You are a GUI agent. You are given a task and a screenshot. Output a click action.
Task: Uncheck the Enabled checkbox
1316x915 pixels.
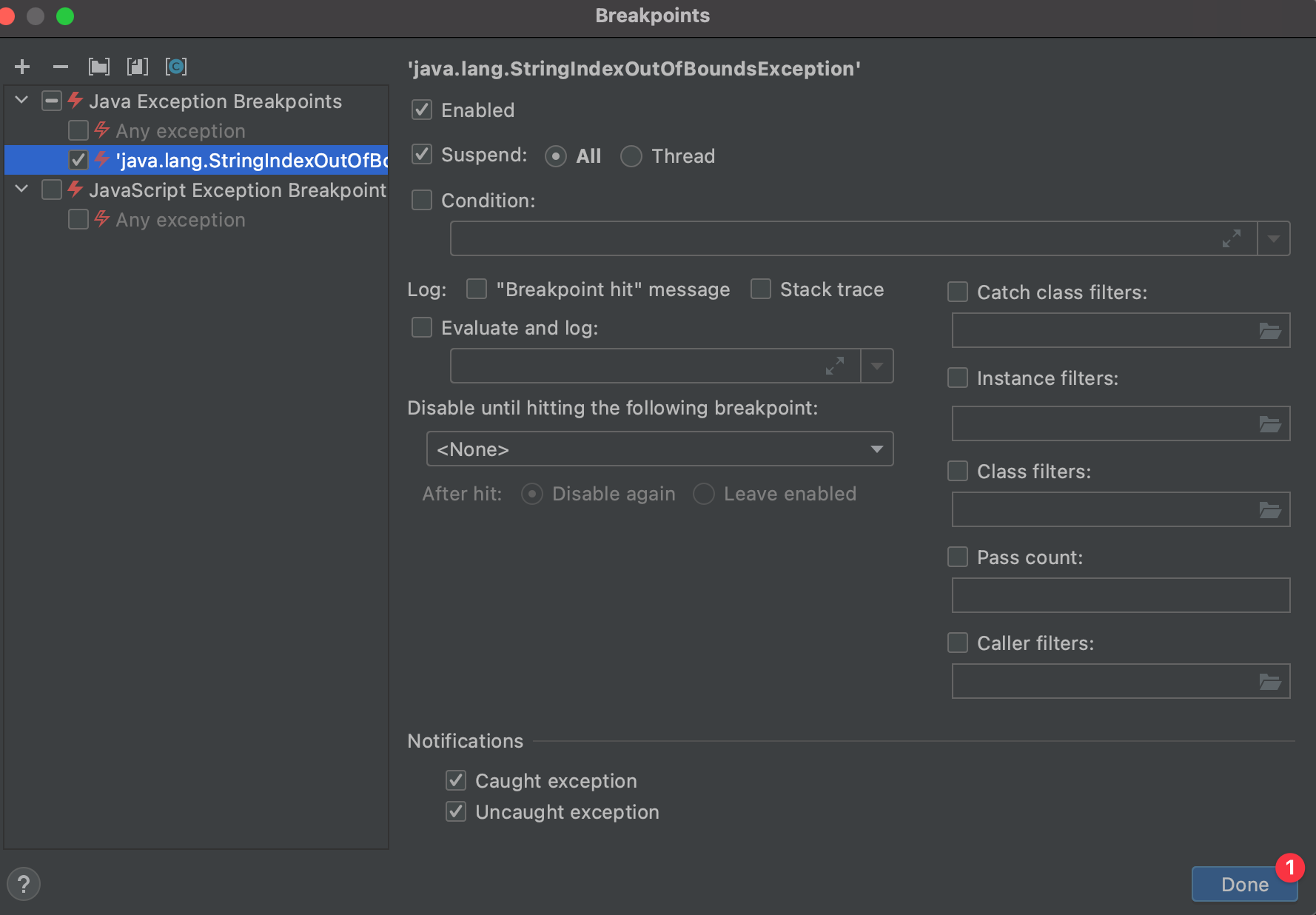tap(422, 110)
